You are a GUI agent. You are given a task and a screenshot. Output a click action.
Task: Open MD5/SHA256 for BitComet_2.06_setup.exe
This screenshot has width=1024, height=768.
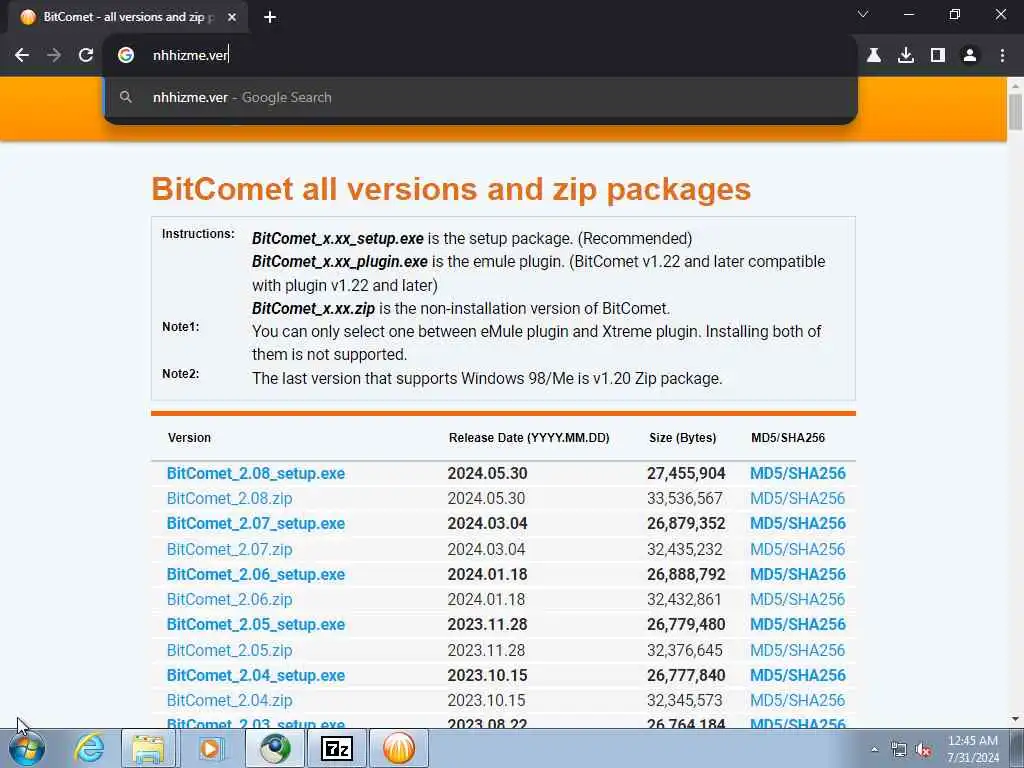click(797, 575)
